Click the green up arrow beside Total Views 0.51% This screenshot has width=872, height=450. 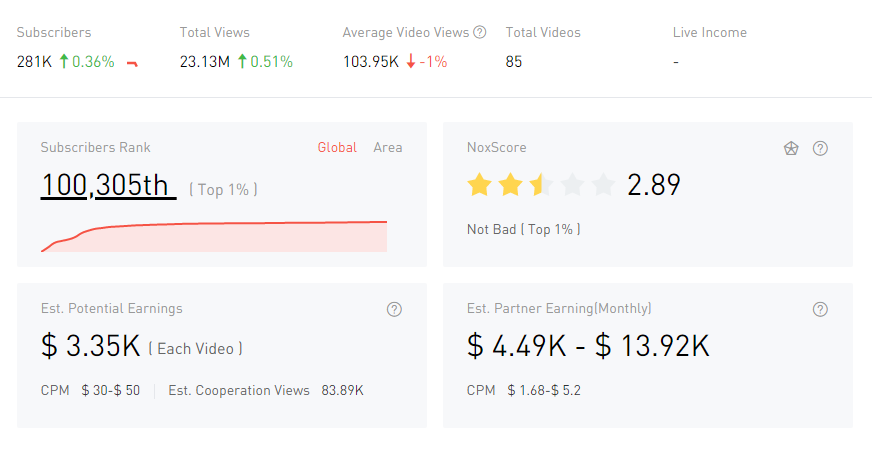coord(241,62)
